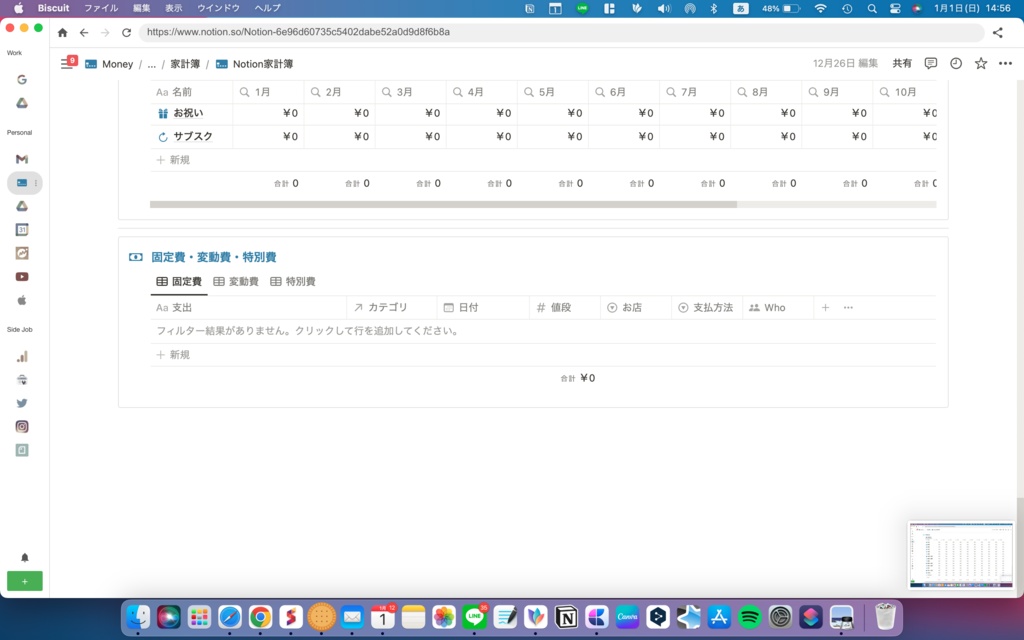The image size is (1024, 640).
Task: Open LINE app from the Dock
Action: coord(474,616)
